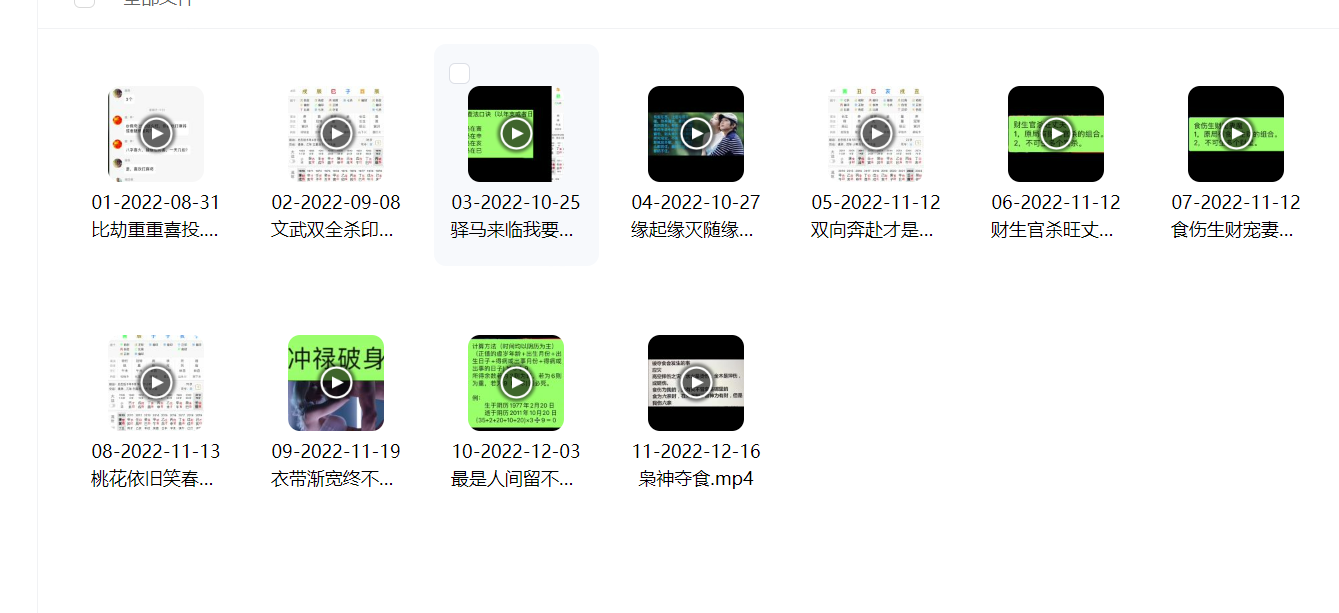1339x613 pixels.
Task: Play the 01-2022-08-31 video thumbnail
Action: (x=156, y=133)
